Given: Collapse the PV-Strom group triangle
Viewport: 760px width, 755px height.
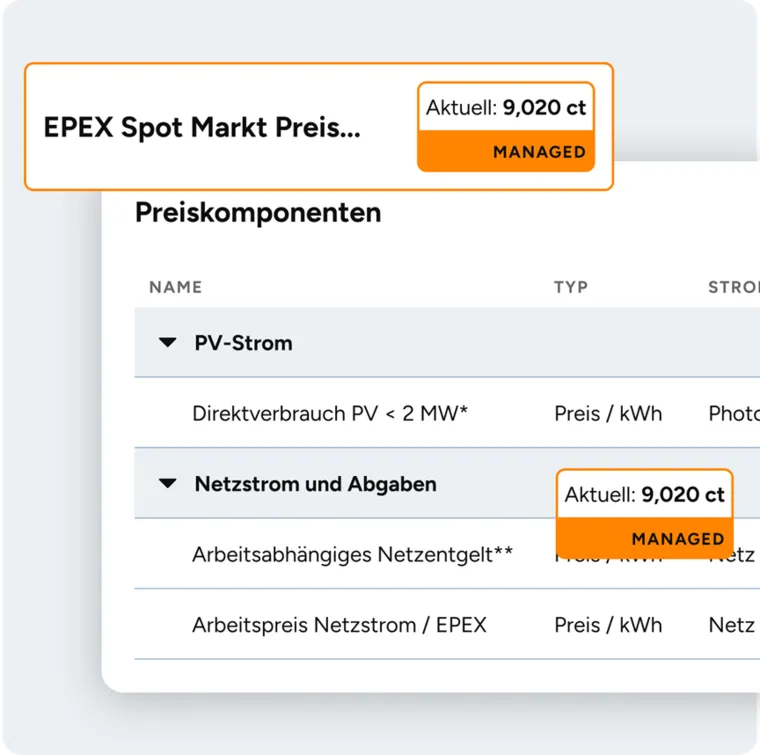Looking at the screenshot, I should pos(167,343).
